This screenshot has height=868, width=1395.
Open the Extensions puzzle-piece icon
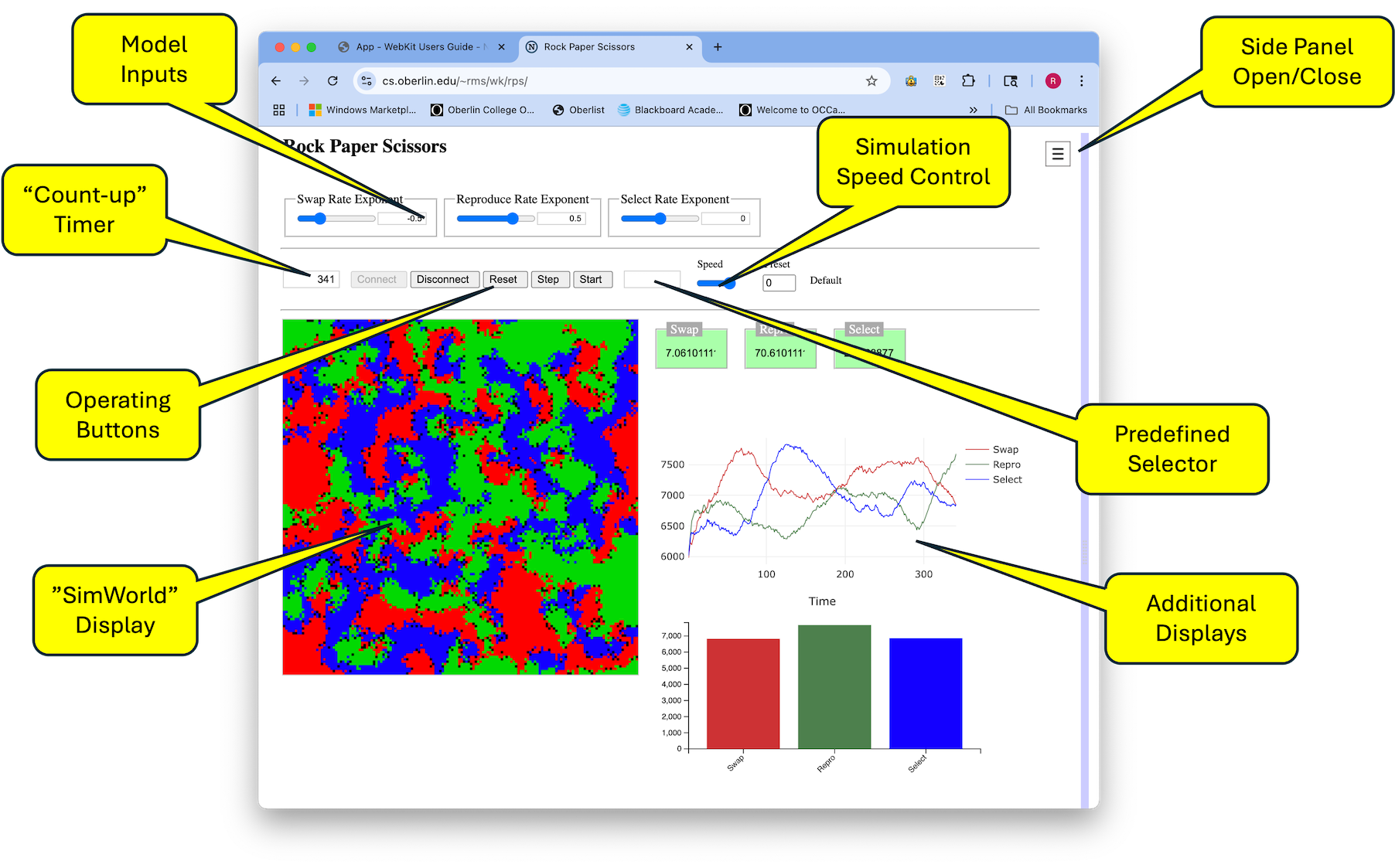[968, 81]
